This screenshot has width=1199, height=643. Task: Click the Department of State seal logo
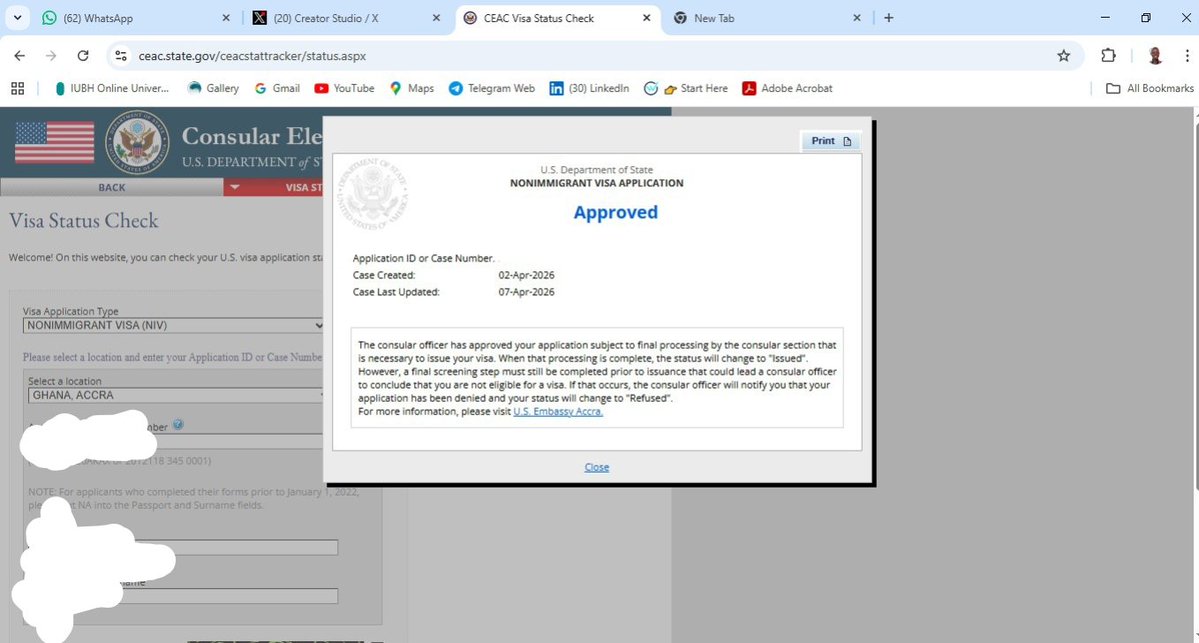pyautogui.click(x=138, y=142)
